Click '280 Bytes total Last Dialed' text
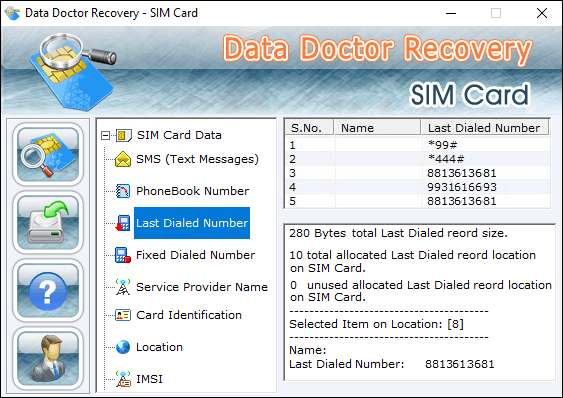Image resolution: width=563 pixels, height=398 pixels. pyautogui.click(x=399, y=233)
